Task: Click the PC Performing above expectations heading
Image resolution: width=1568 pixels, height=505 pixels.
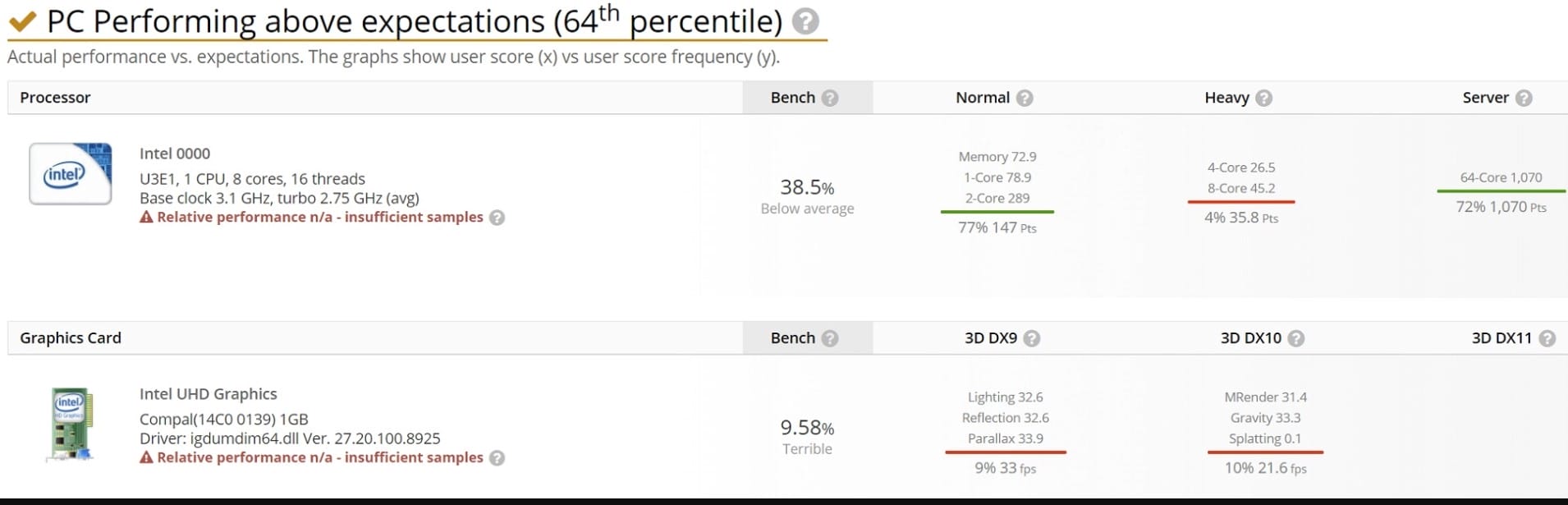Action: (x=415, y=21)
